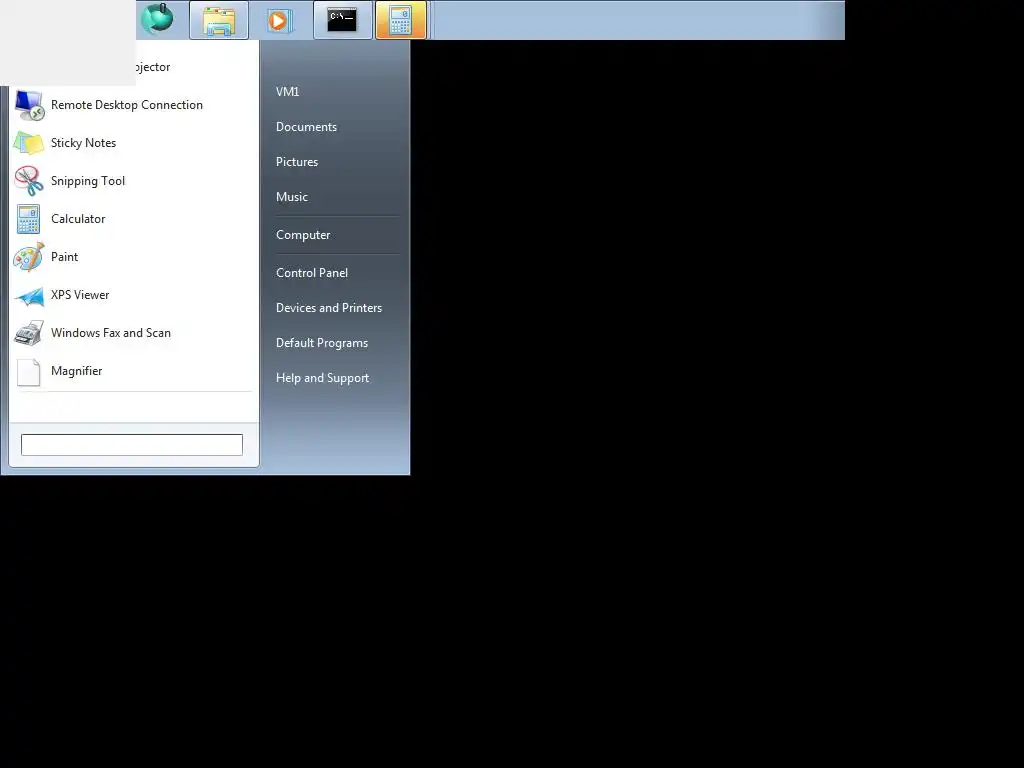1024x768 pixels.
Task: Click the Start menu search box
Action: (x=132, y=445)
